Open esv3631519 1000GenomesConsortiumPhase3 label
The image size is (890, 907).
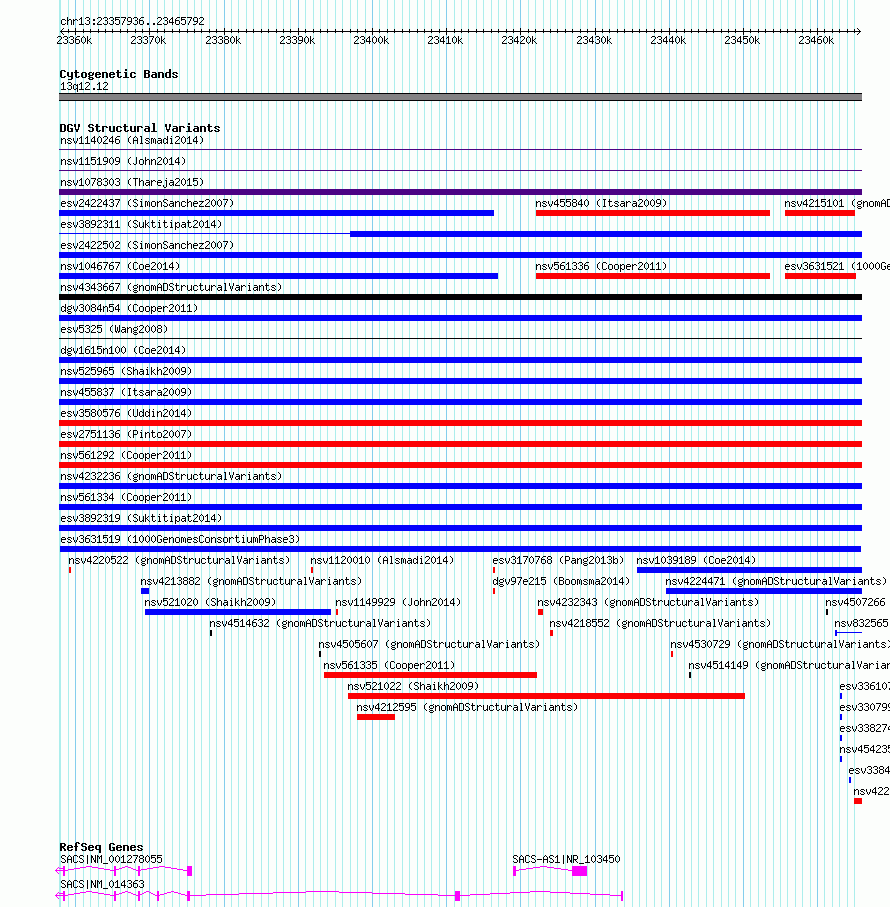(180, 539)
